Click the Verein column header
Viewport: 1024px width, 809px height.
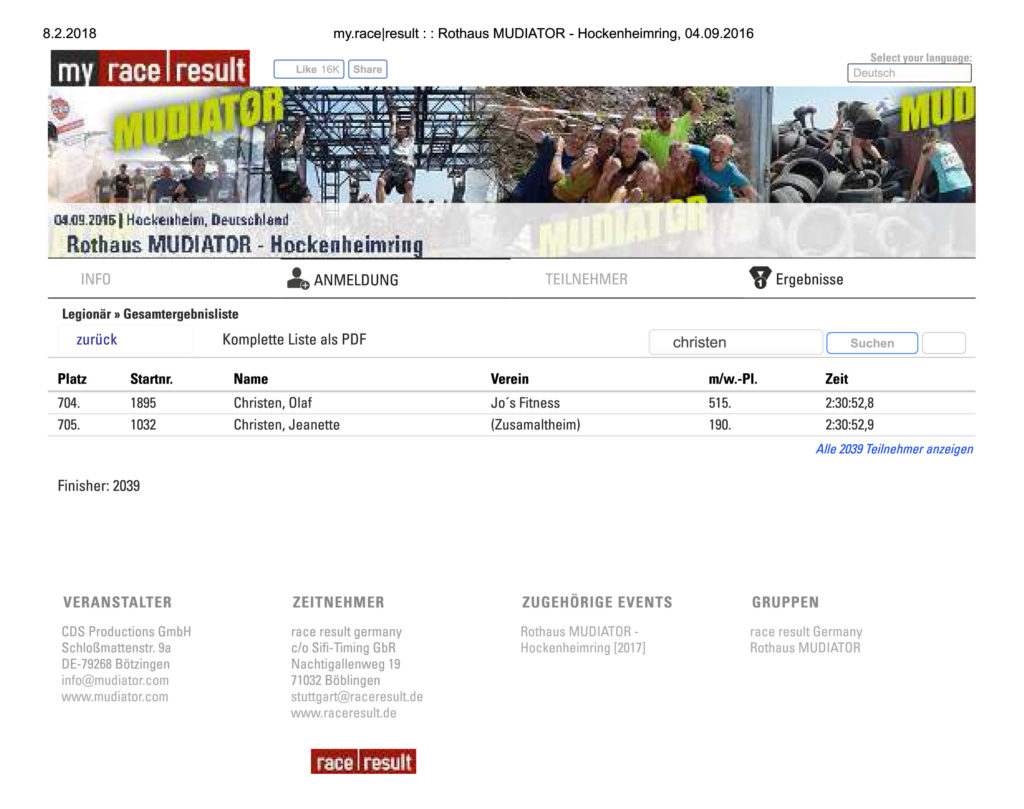509,379
